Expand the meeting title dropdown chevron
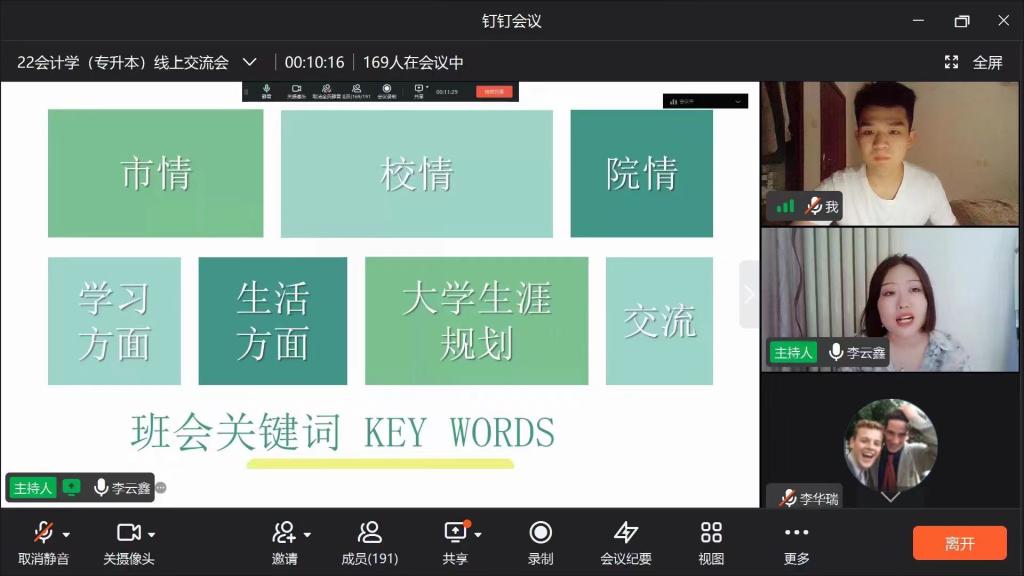Screen dimensions: 1024x576 pyautogui.click(x=250, y=62)
